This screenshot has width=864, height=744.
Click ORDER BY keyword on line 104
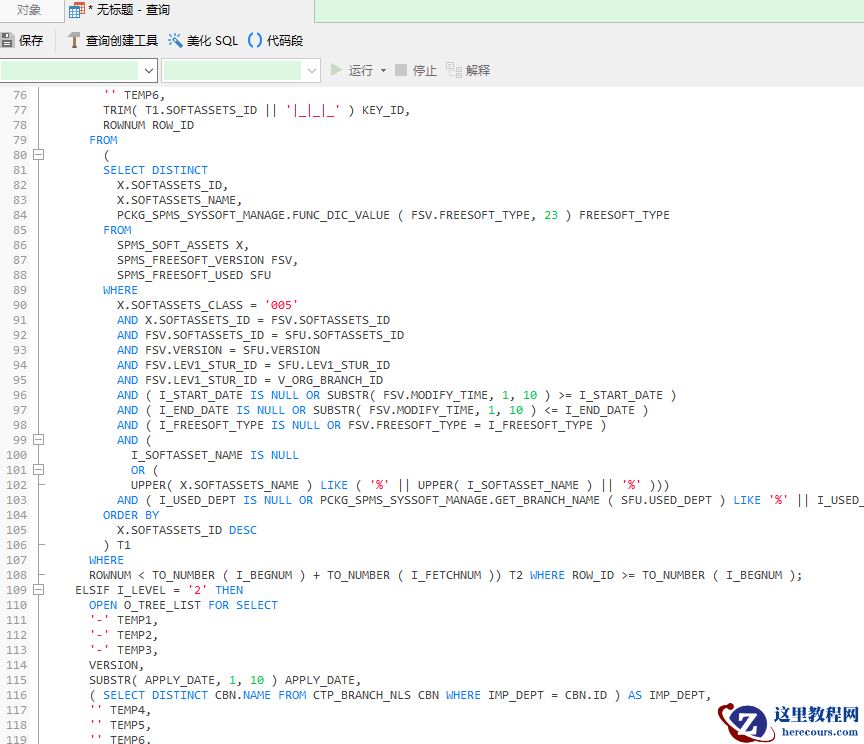tap(131, 515)
